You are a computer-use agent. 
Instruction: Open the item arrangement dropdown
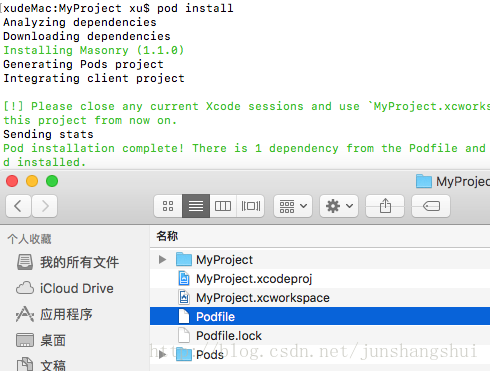pos(293,206)
